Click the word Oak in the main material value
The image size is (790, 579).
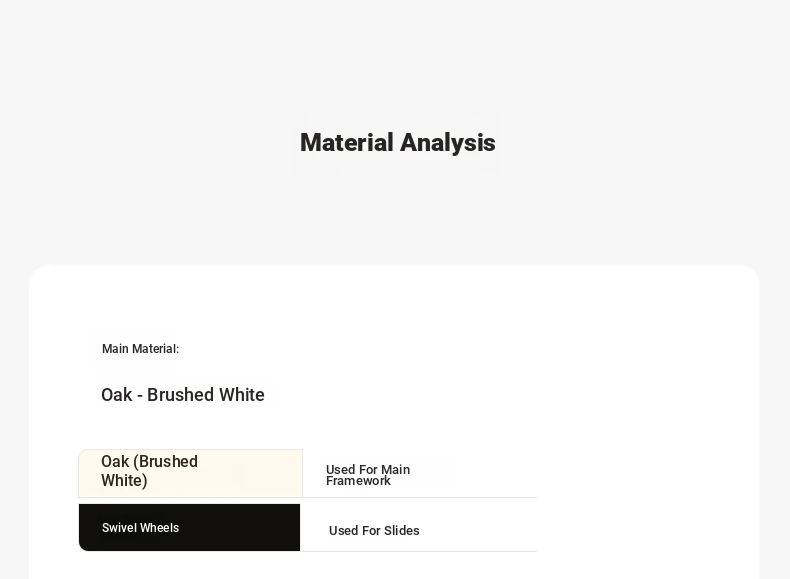(x=116, y=395)
